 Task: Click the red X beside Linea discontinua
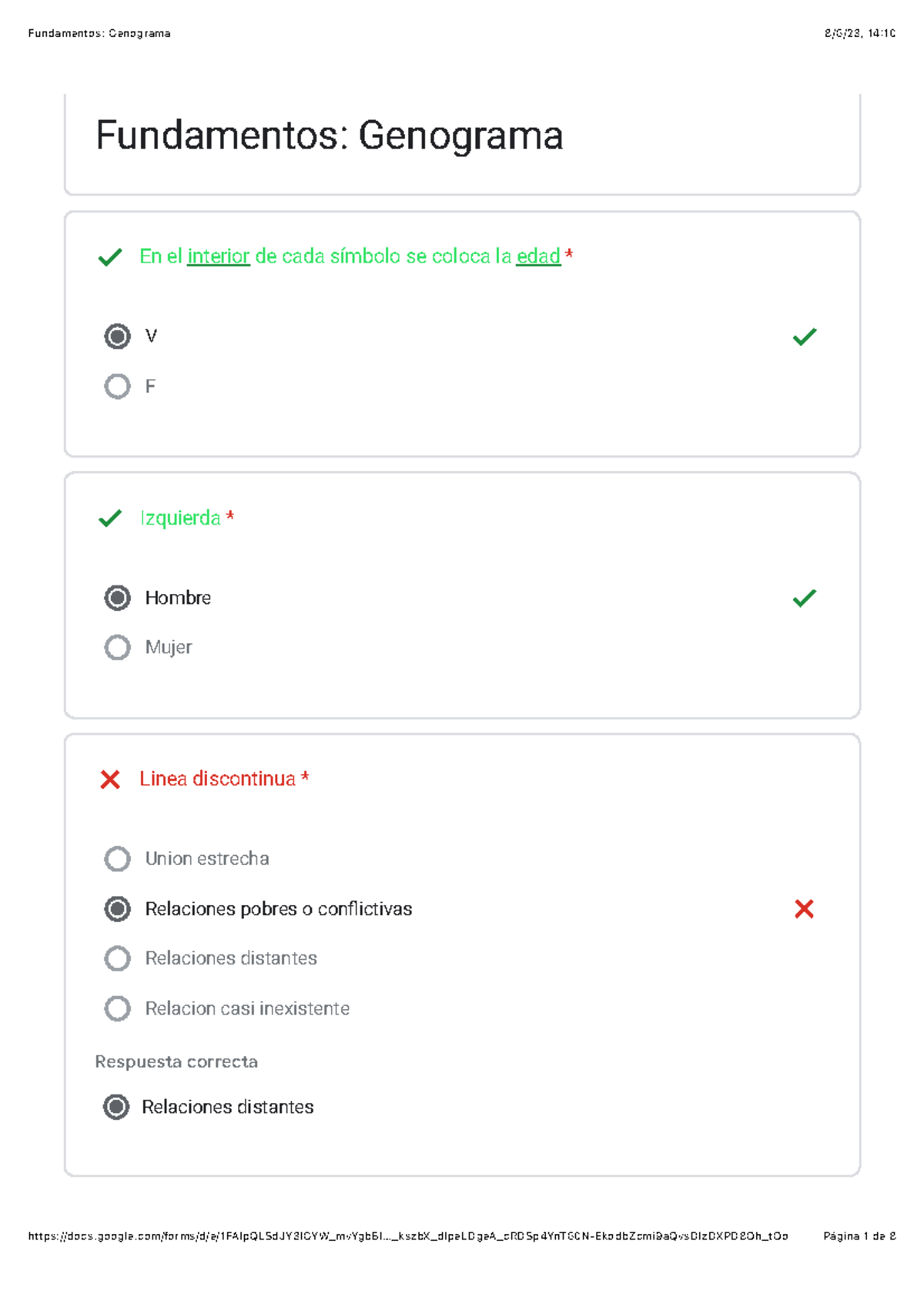tap(110, 780)
